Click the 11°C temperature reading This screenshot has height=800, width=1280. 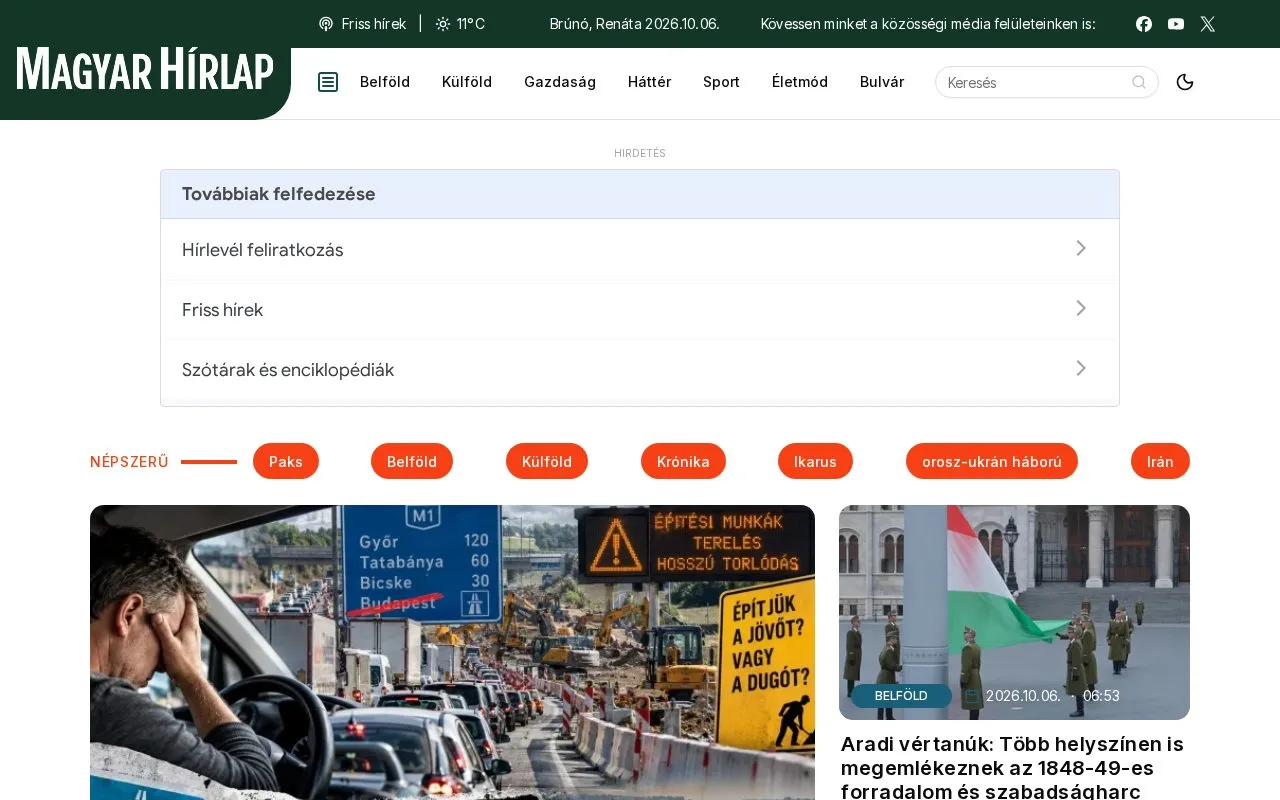(x=471, y=24)
